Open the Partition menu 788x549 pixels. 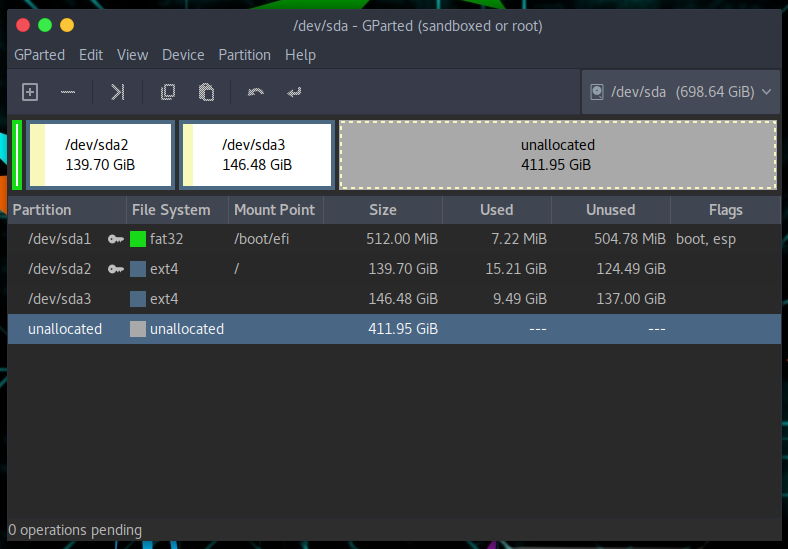pyautogui.click(x=244, y=55)
